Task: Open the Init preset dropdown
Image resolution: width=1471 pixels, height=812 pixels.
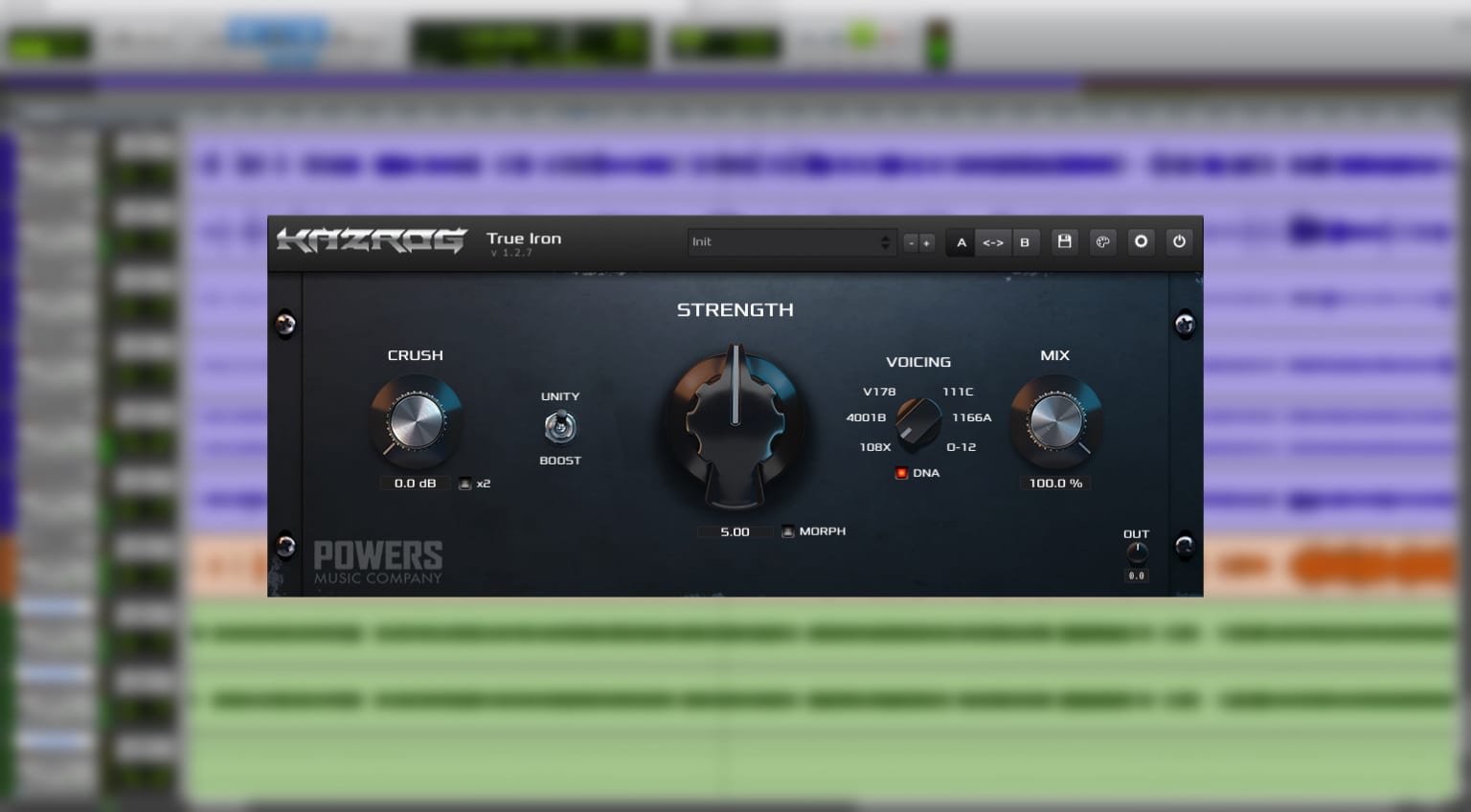Action: 791,242
